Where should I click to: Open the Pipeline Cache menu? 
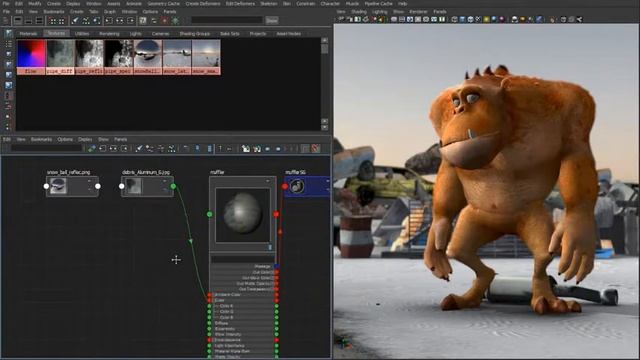378,4
